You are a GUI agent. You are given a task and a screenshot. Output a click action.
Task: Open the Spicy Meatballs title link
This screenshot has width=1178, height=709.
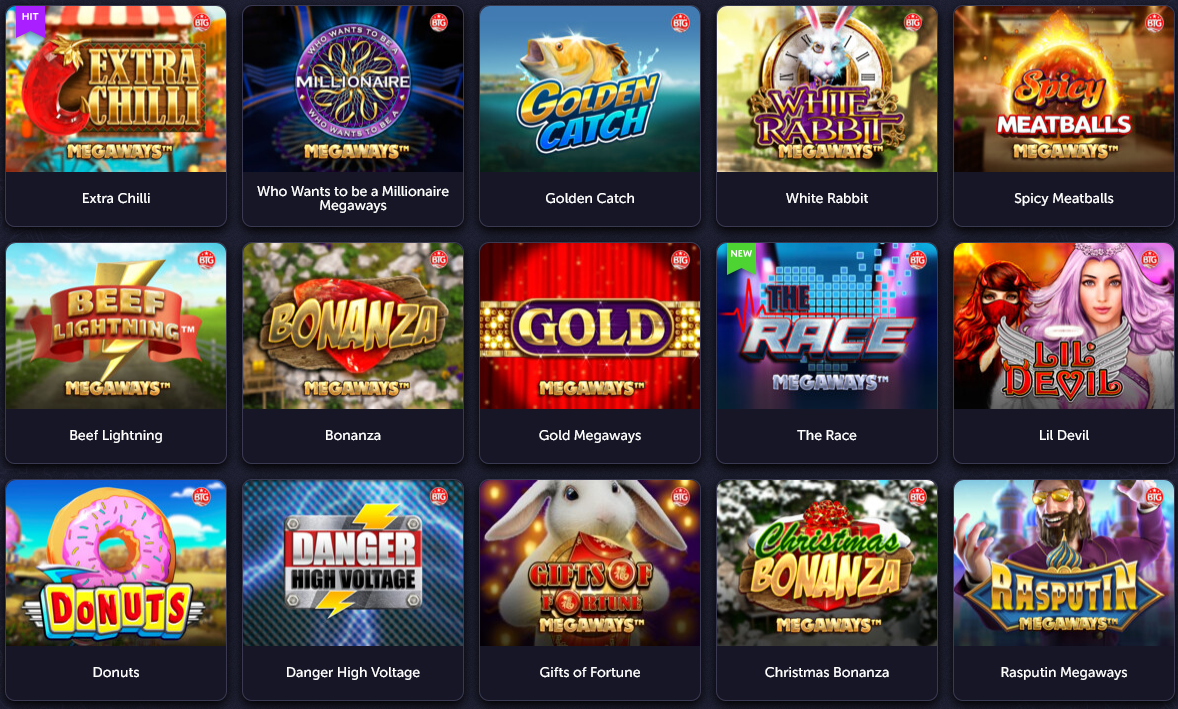pos(1064,198)
